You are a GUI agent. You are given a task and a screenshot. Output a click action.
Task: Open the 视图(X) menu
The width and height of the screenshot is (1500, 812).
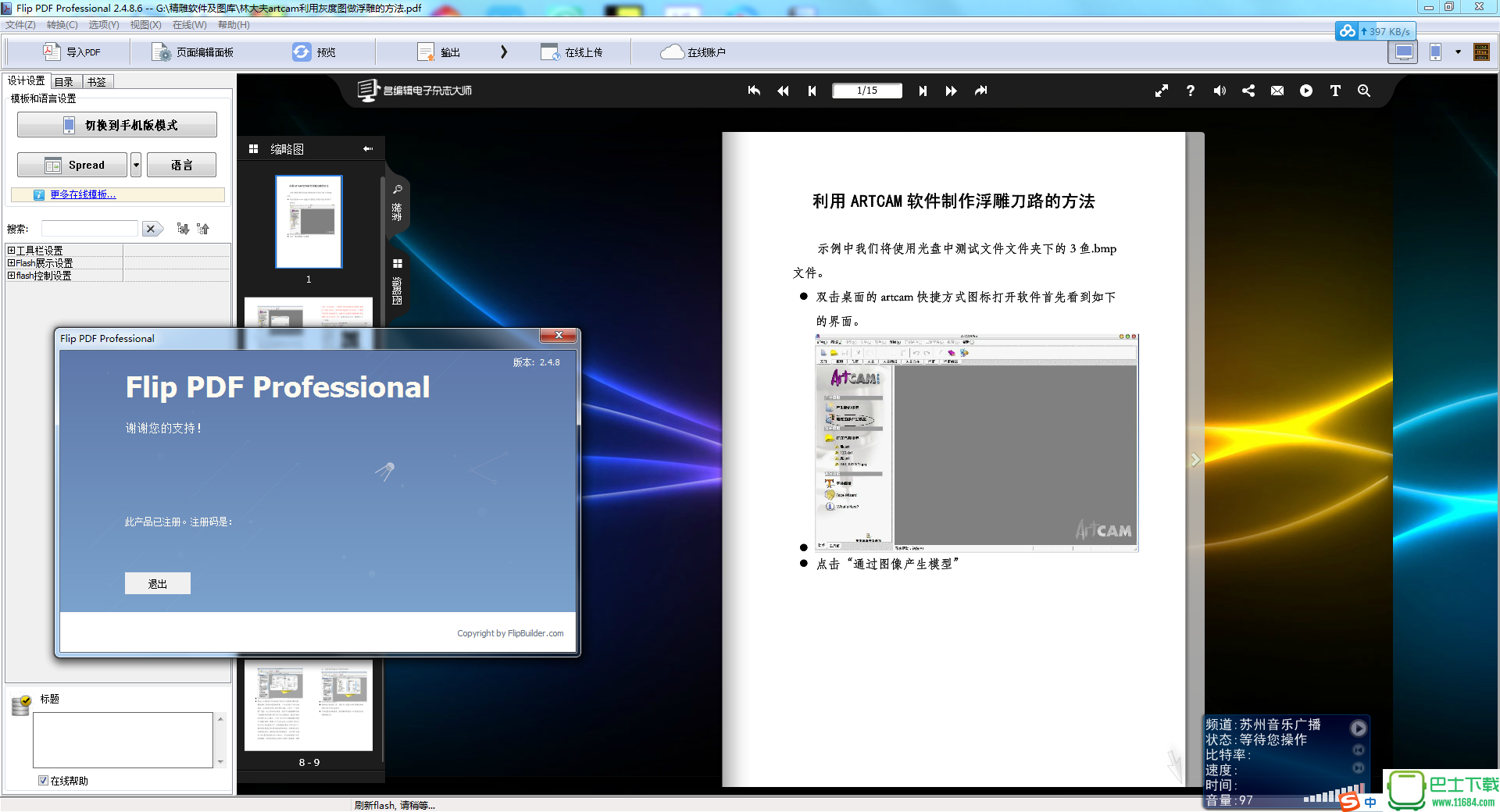[145, 25]
